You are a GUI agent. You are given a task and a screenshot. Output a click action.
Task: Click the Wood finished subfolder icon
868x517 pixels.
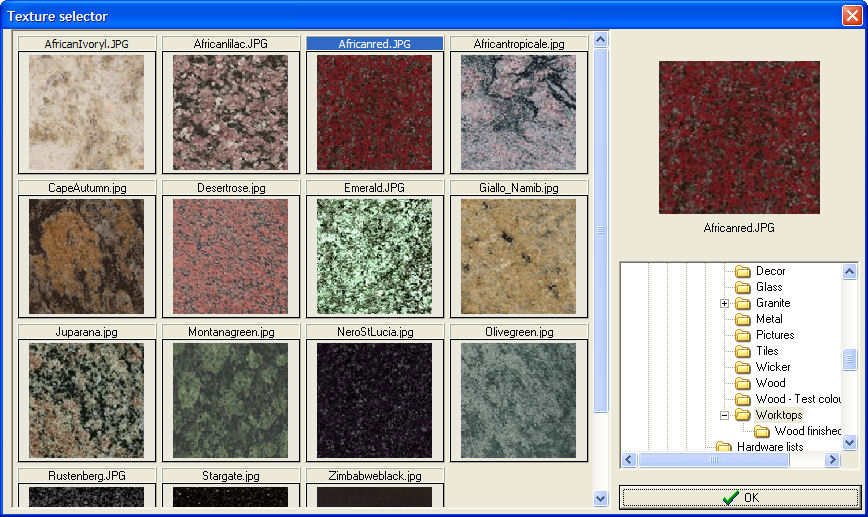click(x=762, y=431)
